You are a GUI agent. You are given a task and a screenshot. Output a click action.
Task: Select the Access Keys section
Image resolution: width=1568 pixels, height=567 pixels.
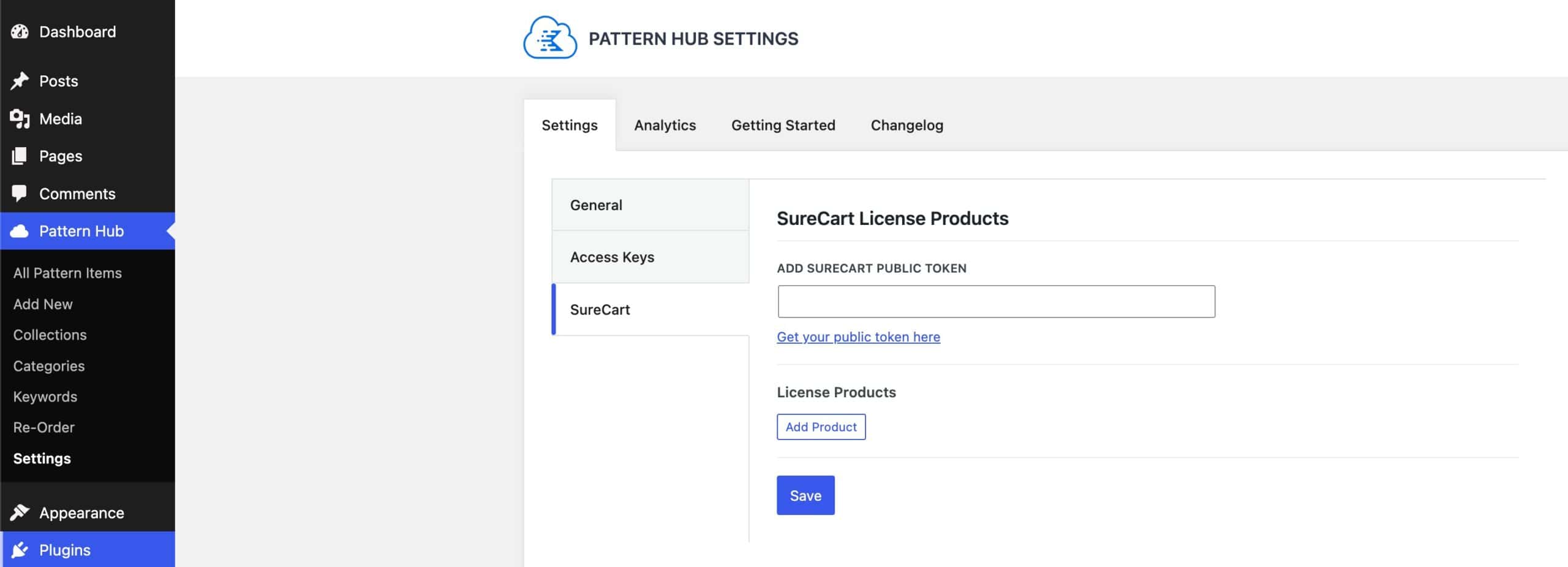[650, 257]
